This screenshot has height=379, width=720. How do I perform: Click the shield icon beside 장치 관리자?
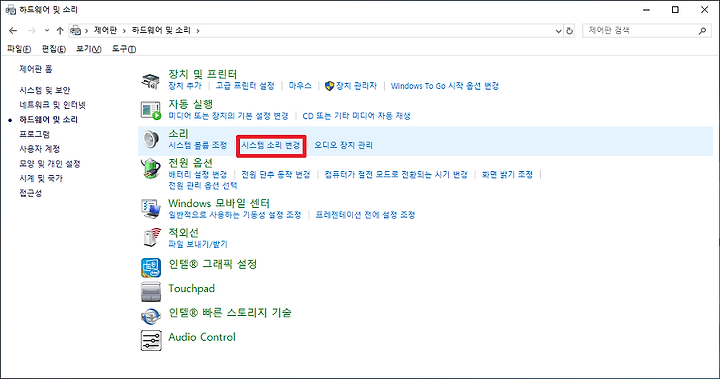(x=329, y=86)
